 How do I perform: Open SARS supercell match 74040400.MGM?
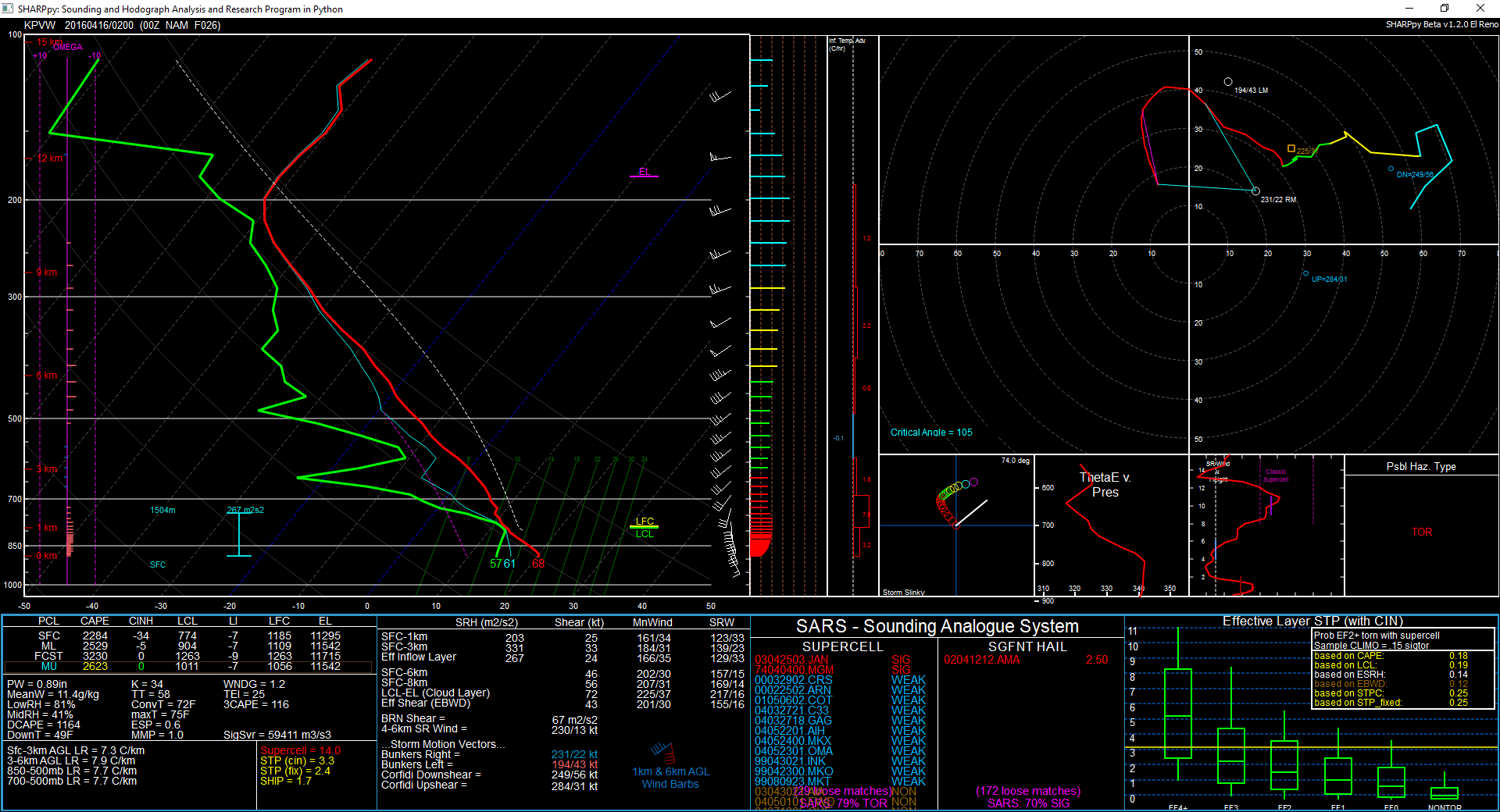[x=794, y=671]
